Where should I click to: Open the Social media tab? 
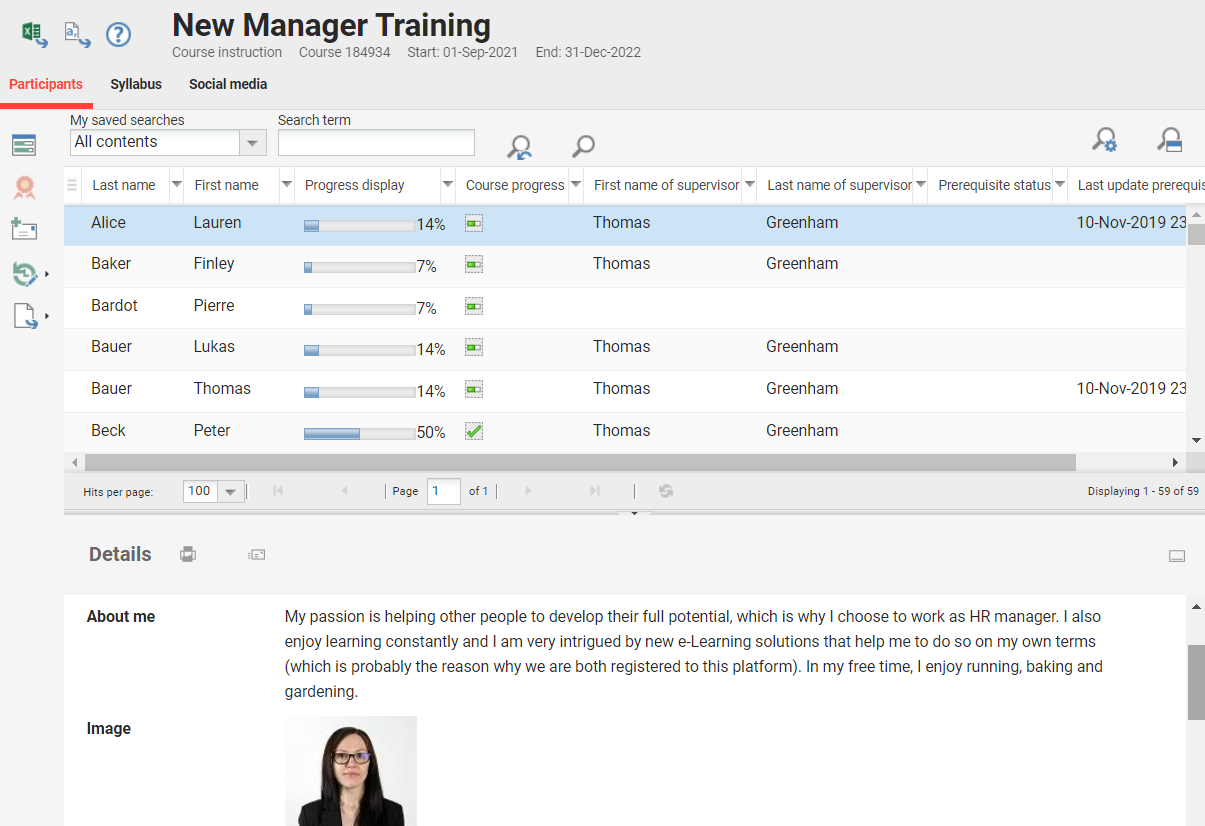pos(228,85)
